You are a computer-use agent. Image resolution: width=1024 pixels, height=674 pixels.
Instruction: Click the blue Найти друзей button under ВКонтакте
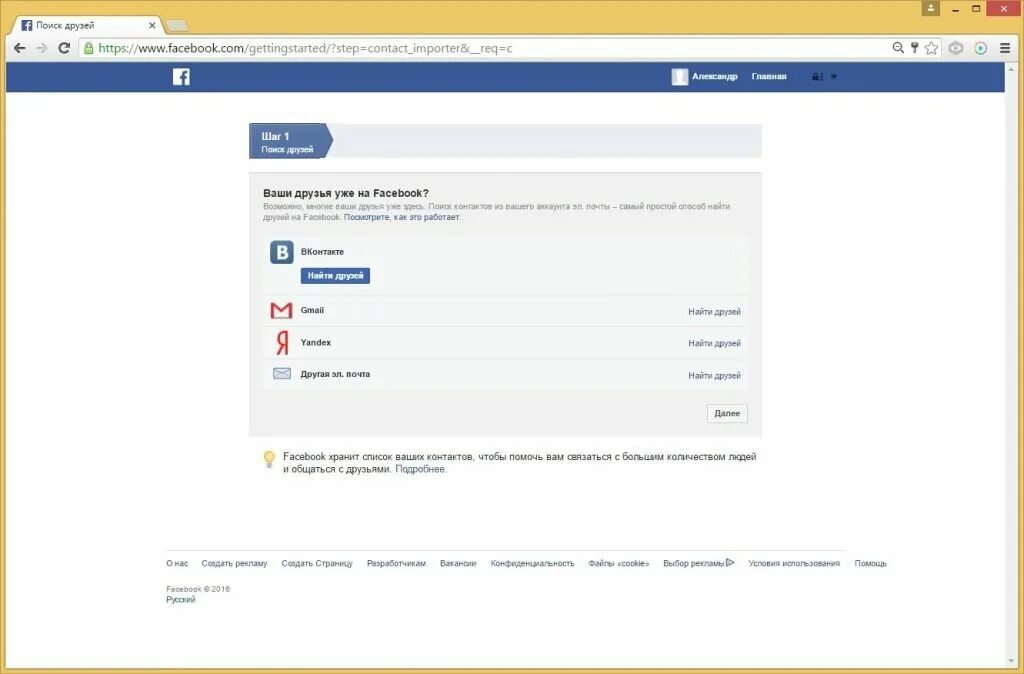tap(335, 276)
